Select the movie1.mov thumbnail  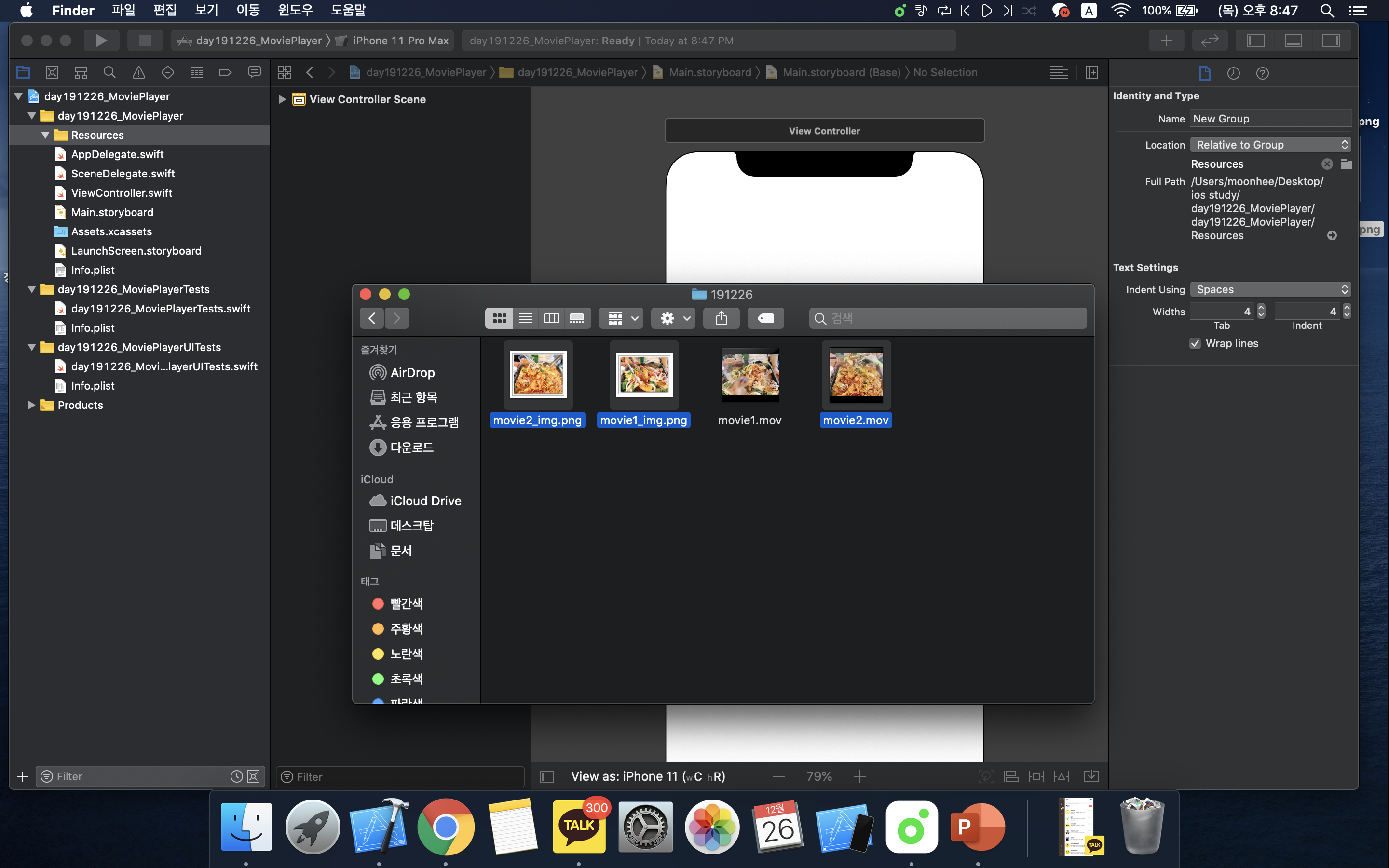749,374
